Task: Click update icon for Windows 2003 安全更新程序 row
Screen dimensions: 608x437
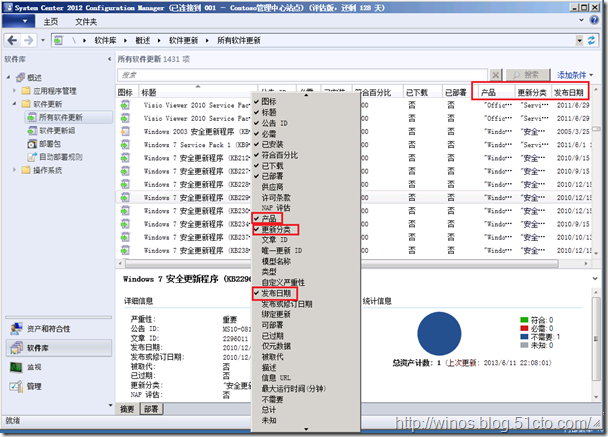Action: (x=125, y=131)
